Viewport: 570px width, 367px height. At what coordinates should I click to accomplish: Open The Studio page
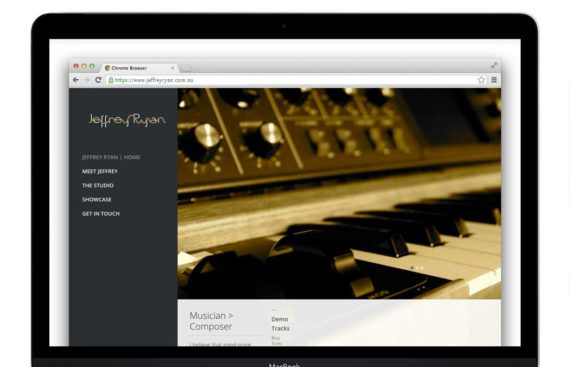98,185
